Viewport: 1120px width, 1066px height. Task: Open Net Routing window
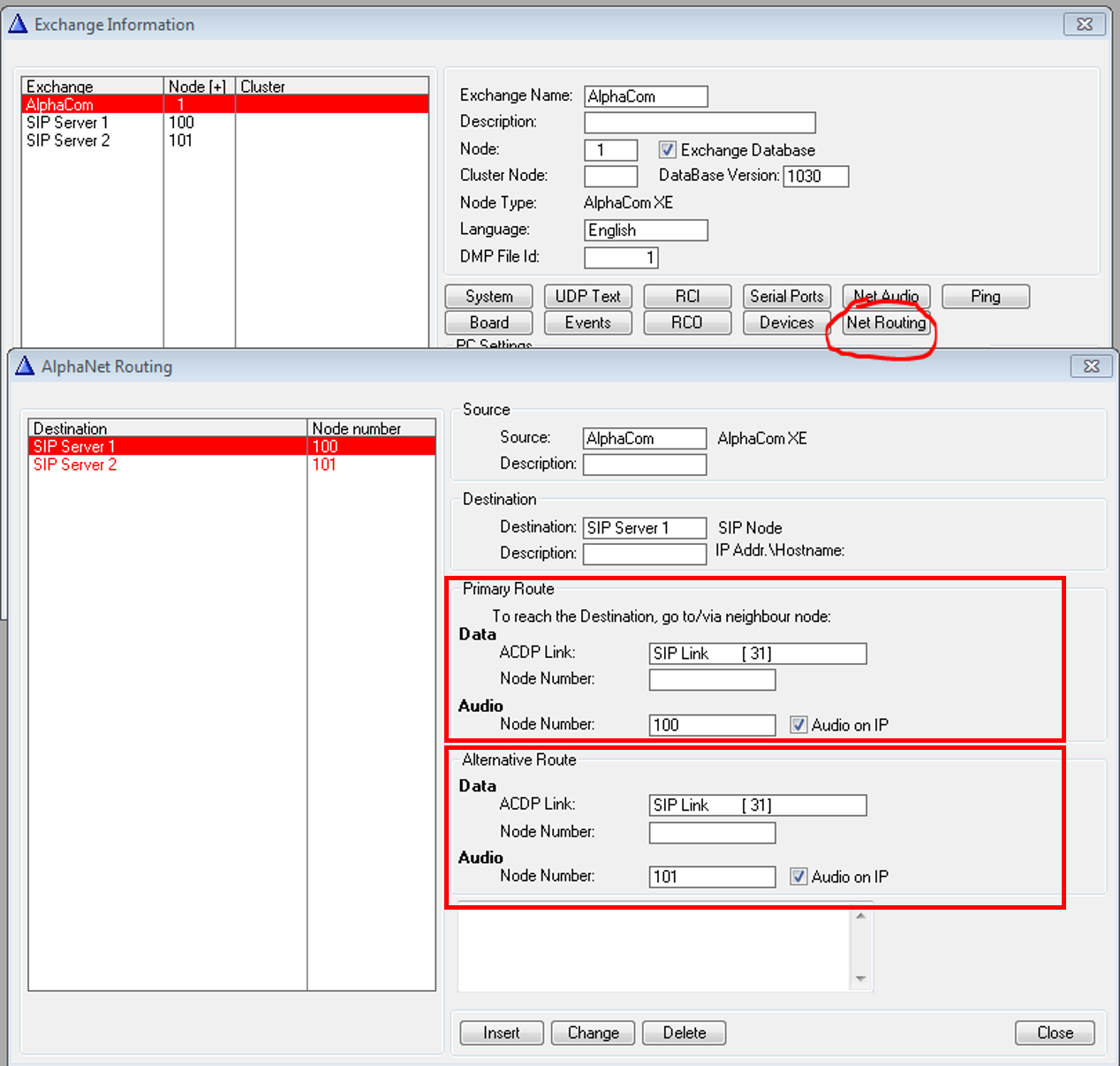(x=886, y=323)
